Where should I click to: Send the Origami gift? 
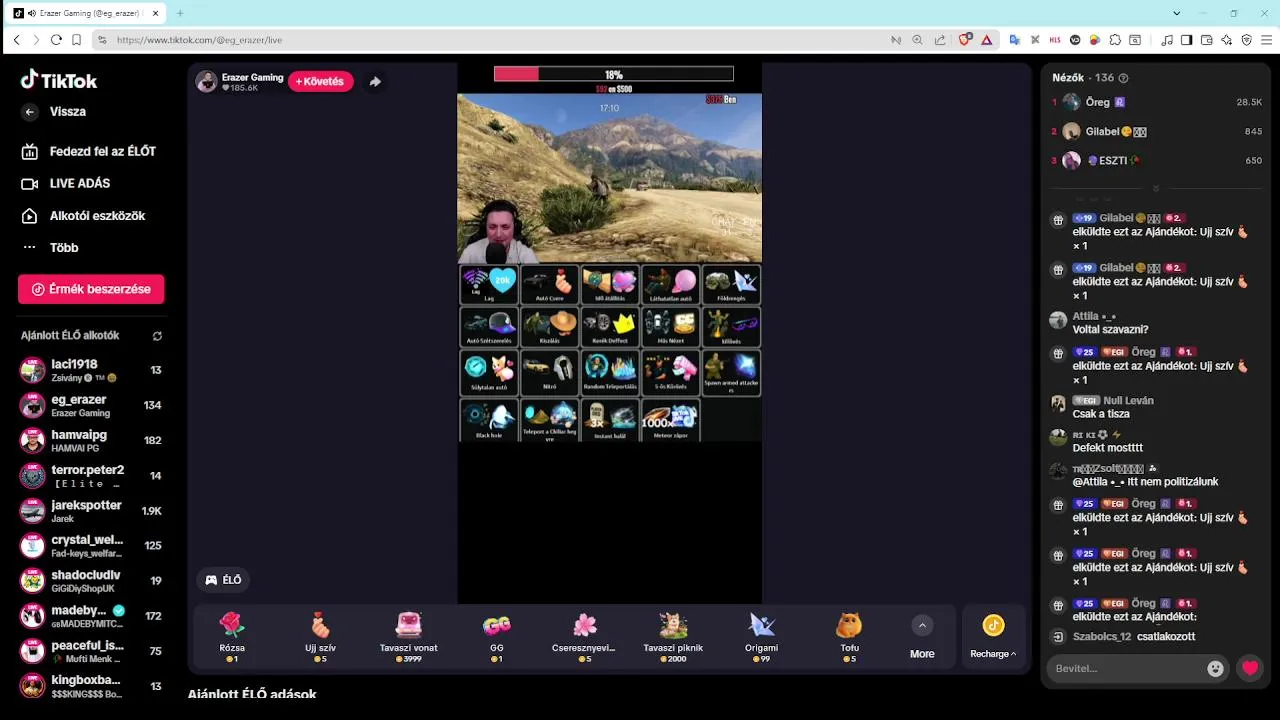tap(761, 637)
